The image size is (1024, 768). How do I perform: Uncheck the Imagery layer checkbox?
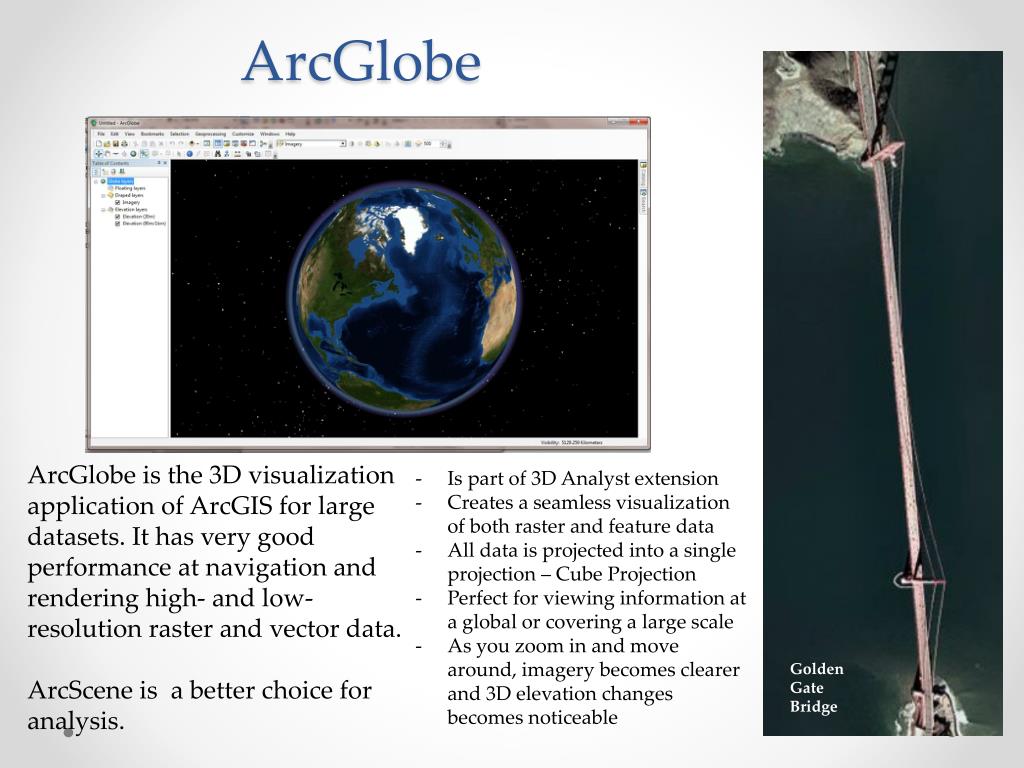(118, 202)
